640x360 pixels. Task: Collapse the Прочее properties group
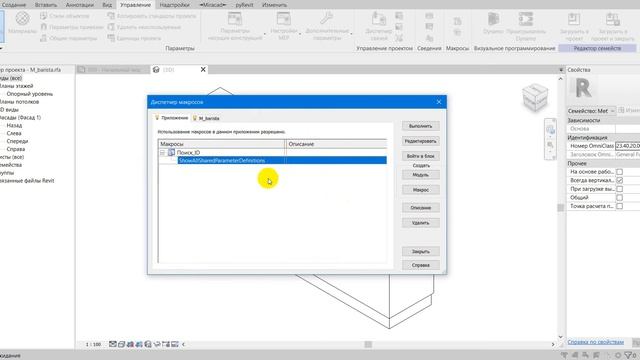coord(603,163)
